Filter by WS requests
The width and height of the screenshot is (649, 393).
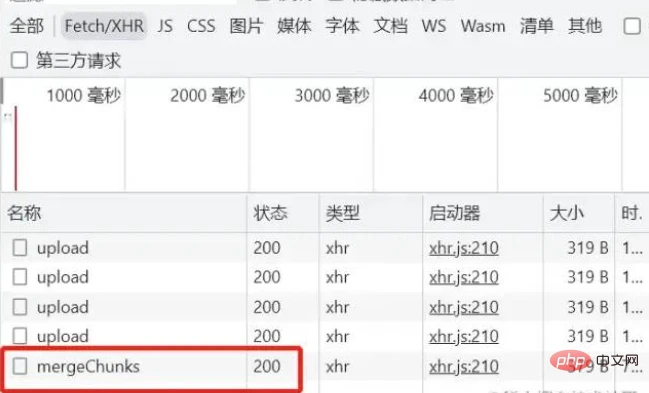tap(434, 26)
